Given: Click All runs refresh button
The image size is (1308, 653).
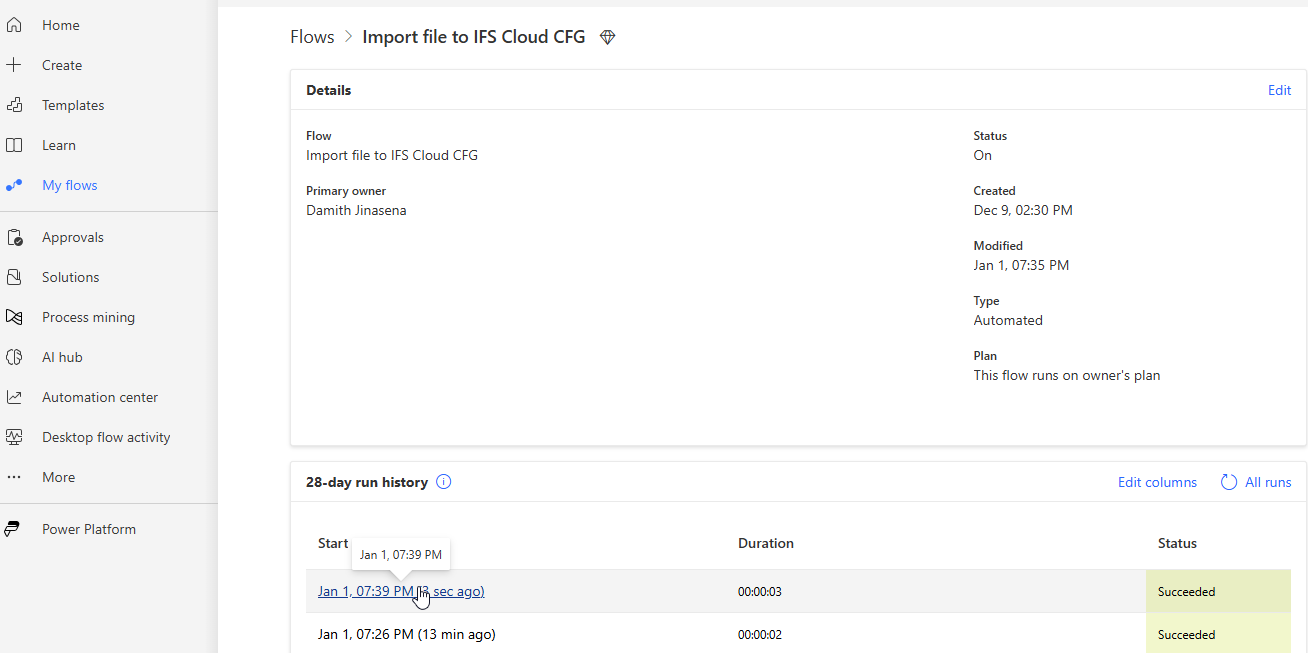Looking at the screenshot, I should click(1256, 482).
